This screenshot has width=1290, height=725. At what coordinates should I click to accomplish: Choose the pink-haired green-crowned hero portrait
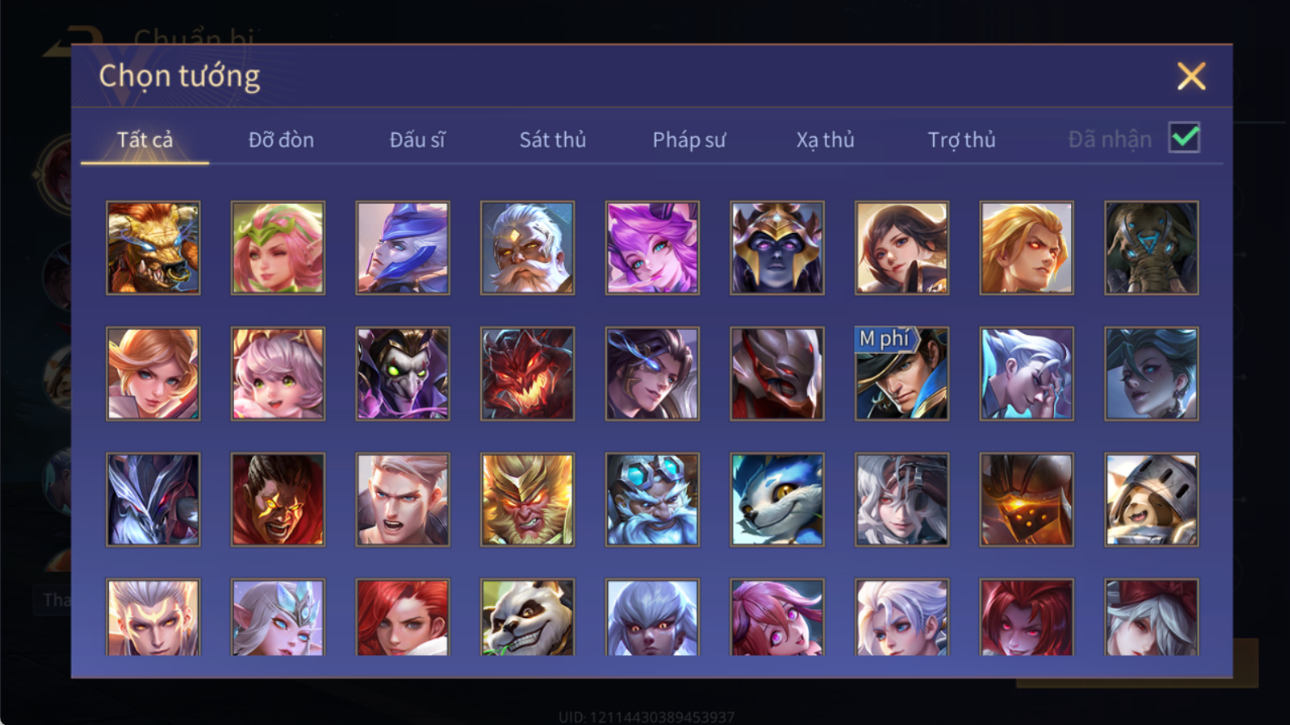click(278, 248)
